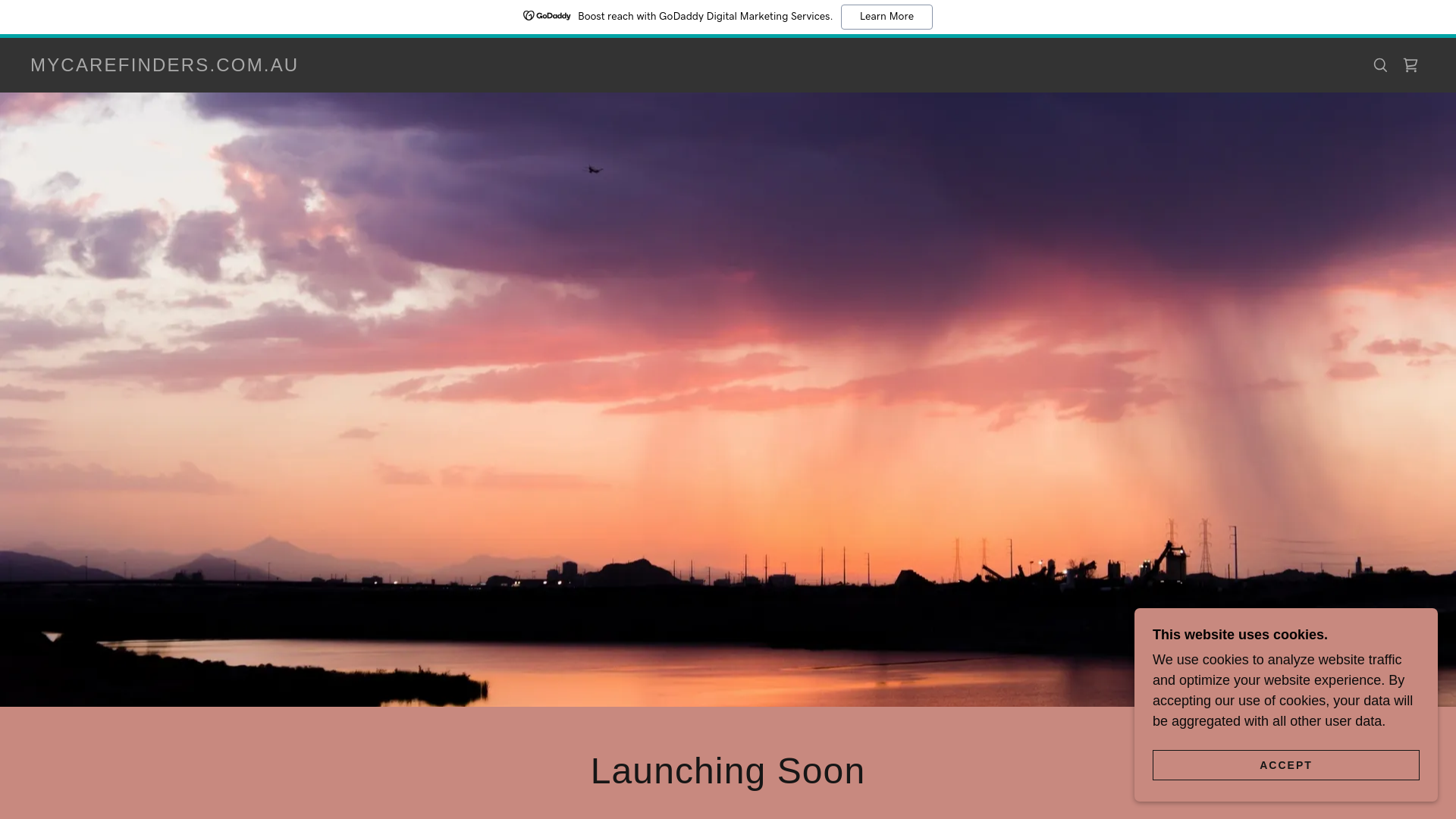1456x819 pixels.
Task: Click the GoDaddy Digital Marketing Services text
Action: [x=705, y=17]
